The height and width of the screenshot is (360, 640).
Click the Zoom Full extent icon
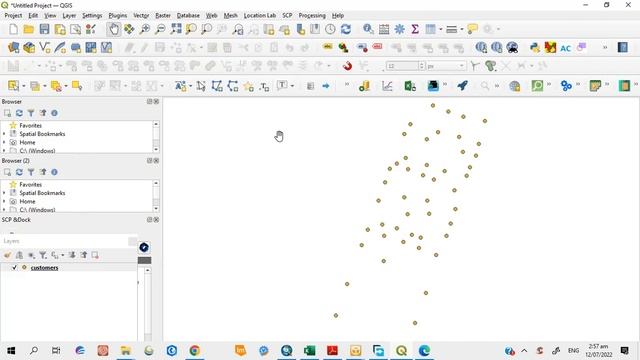176,29
